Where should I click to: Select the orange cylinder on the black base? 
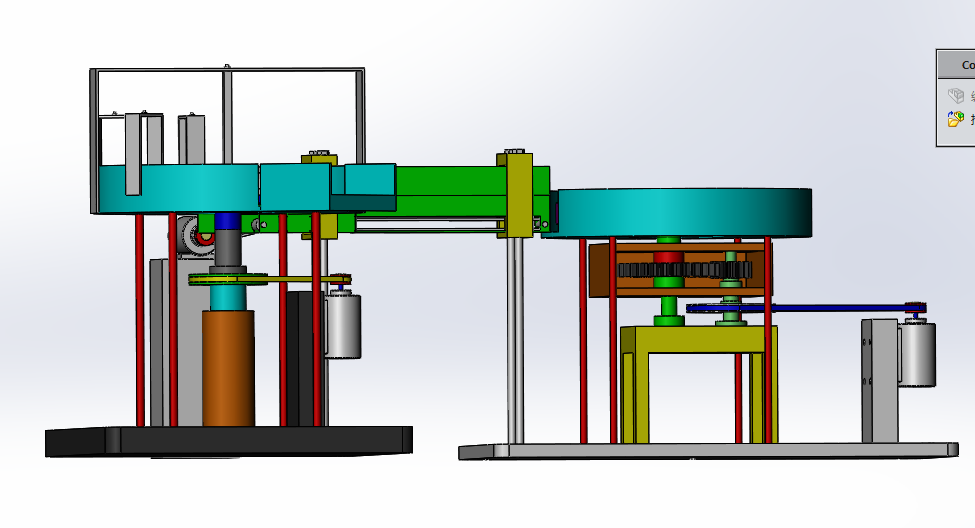(228, 368)
